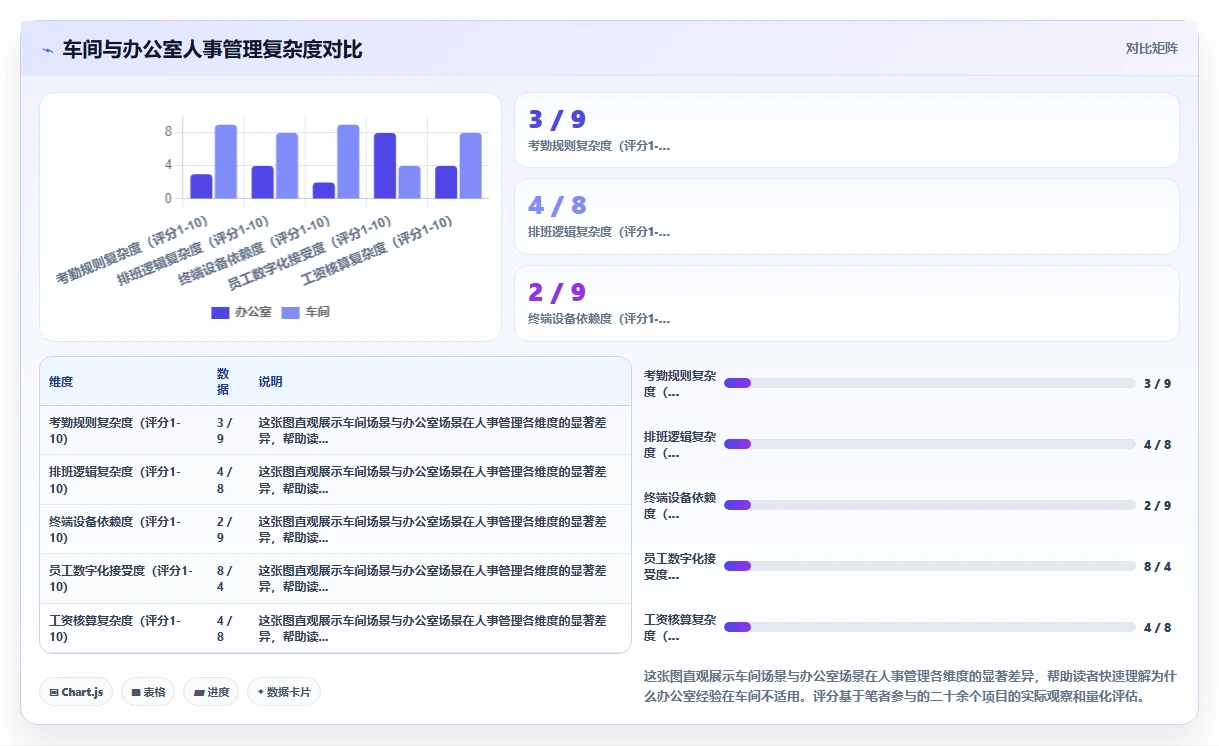The image size is (1219, 746).
Task: Click the 维度 table column header
Action: (61, 382)
